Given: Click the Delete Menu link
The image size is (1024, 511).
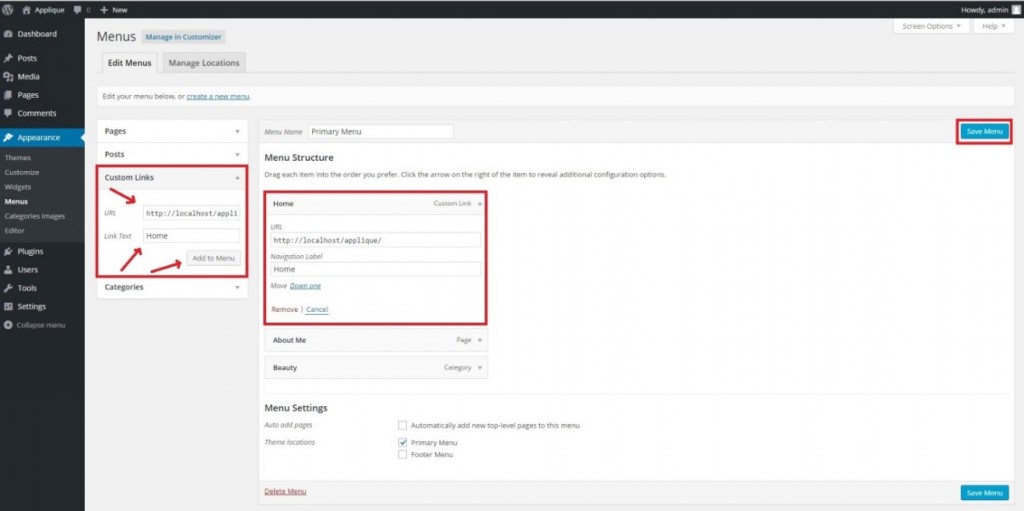Looking at the screenshot, I should [x=285, y=492].
